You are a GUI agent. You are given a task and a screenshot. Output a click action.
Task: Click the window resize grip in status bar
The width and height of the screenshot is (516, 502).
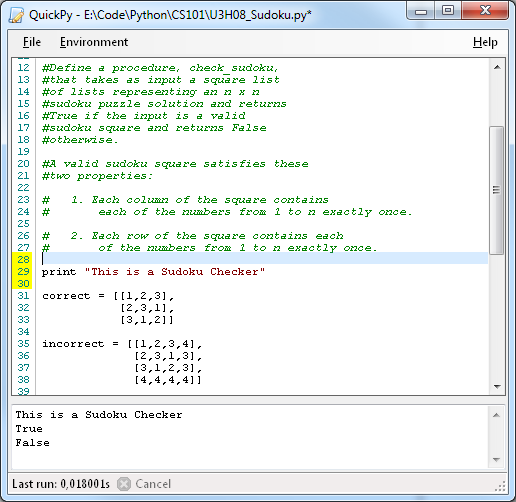pos(500,486)
